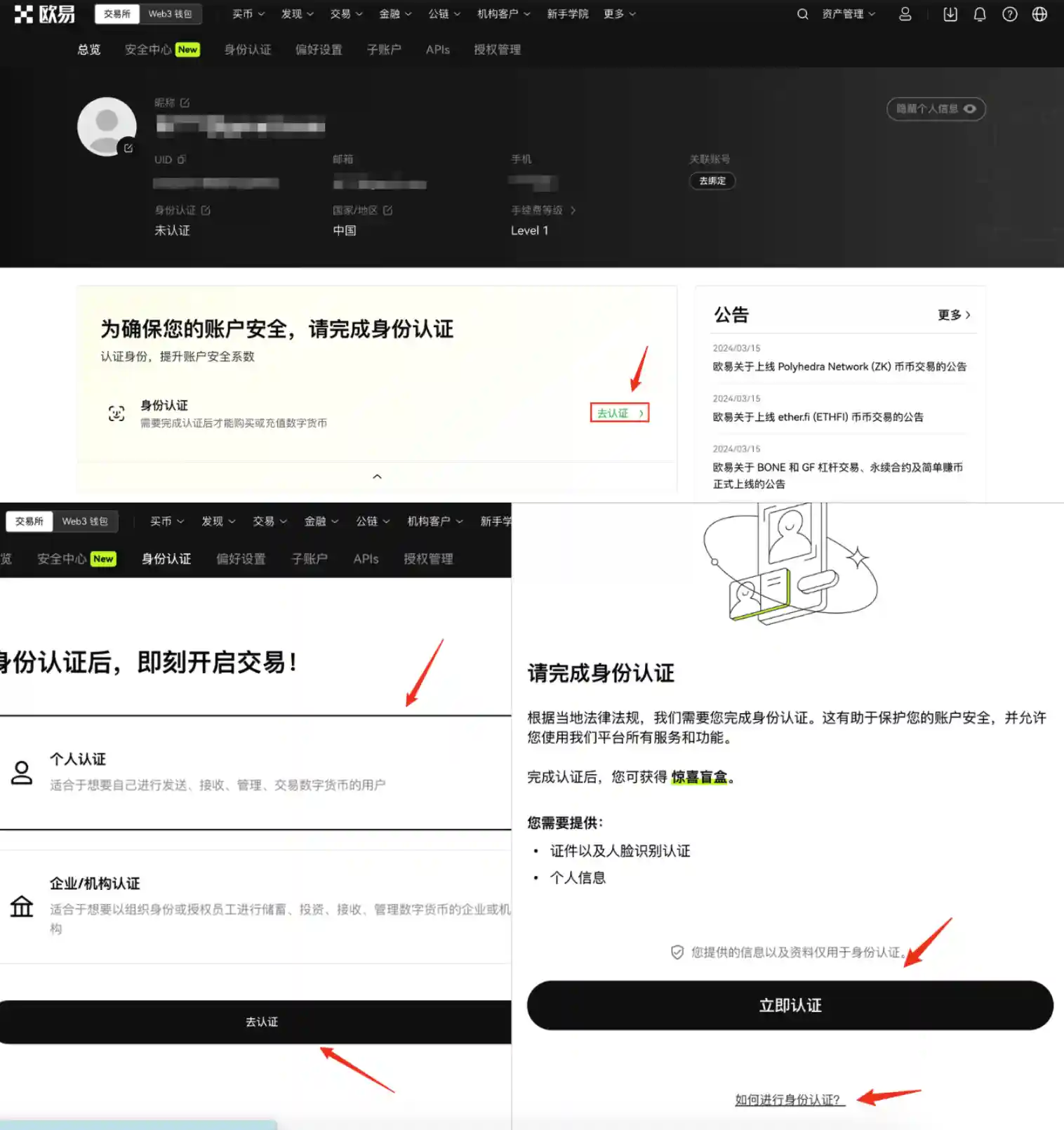Open 偏好设置 tab in top account bar
Image resolution: width=1064 pixels, height=1130 pixels.
pos(319,49)
